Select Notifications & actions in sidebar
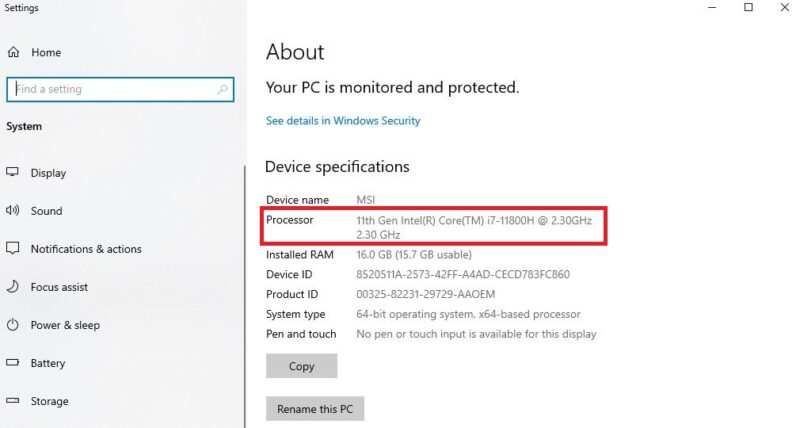 (x=86, y=249)
